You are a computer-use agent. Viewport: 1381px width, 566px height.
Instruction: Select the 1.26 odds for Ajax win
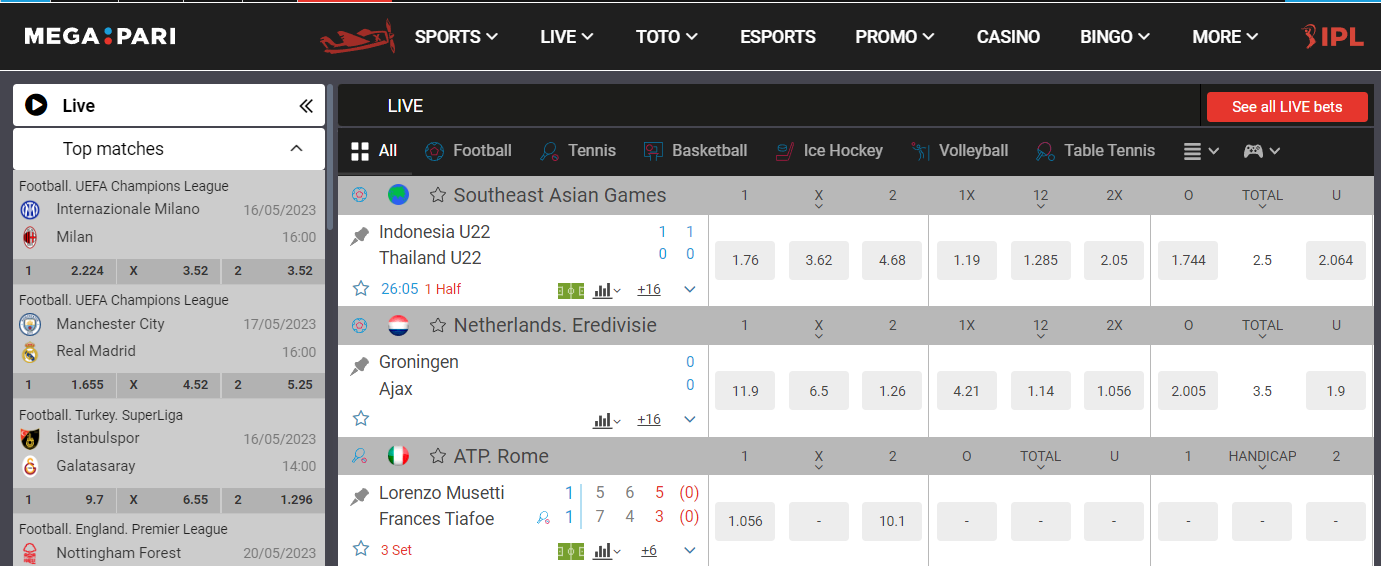892,391
